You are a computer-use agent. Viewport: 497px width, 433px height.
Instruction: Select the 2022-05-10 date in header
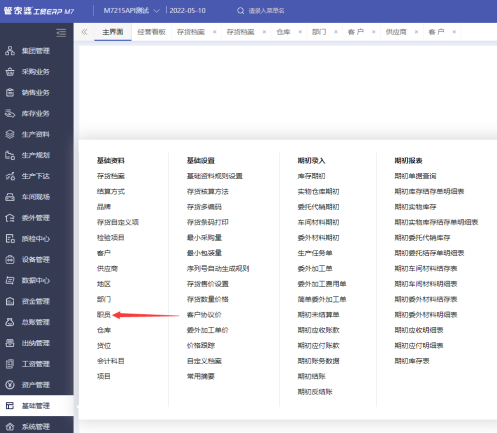(187, 11)
